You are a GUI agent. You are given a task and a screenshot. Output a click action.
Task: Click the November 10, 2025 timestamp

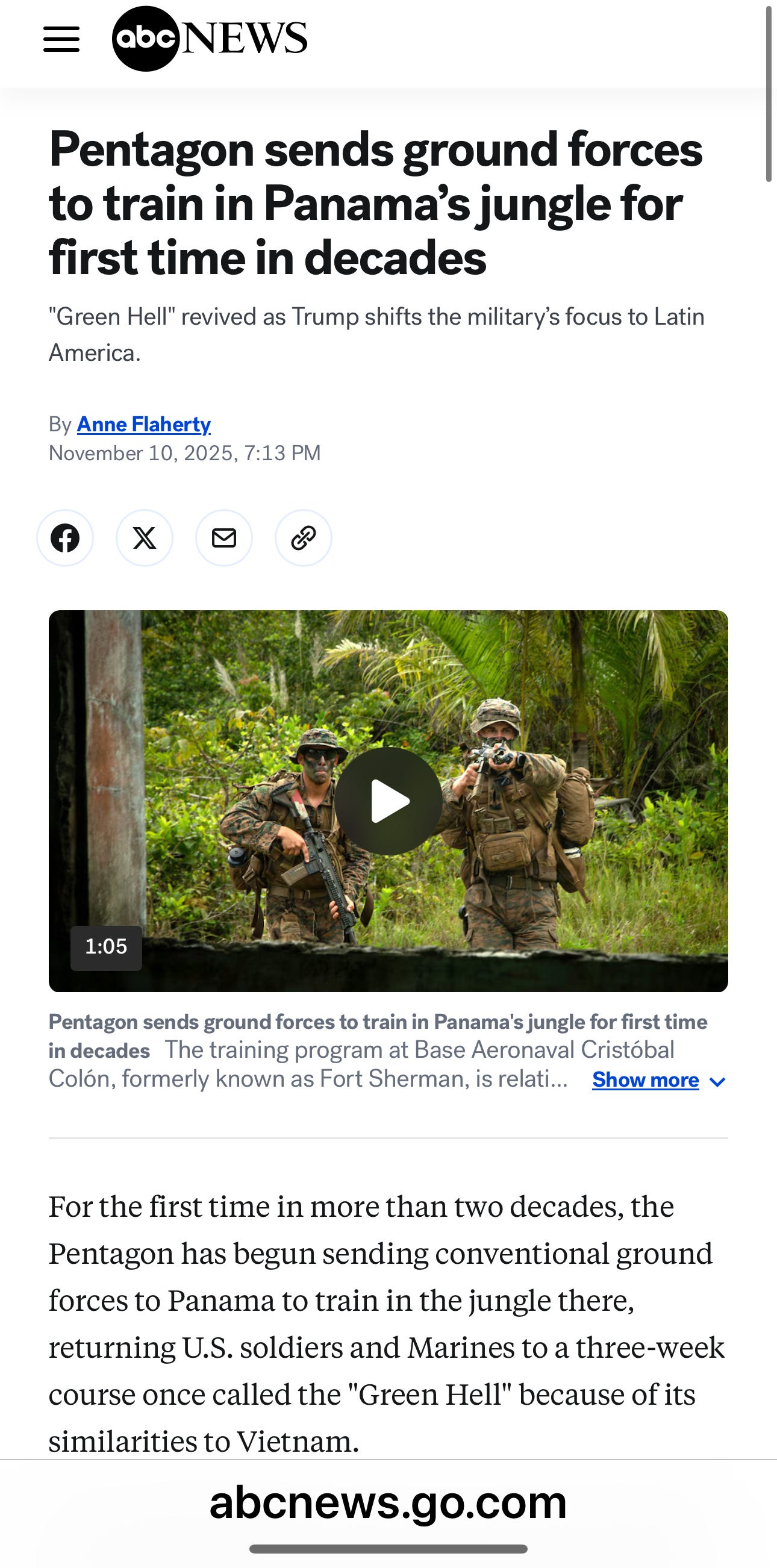[x=184, y=453]
